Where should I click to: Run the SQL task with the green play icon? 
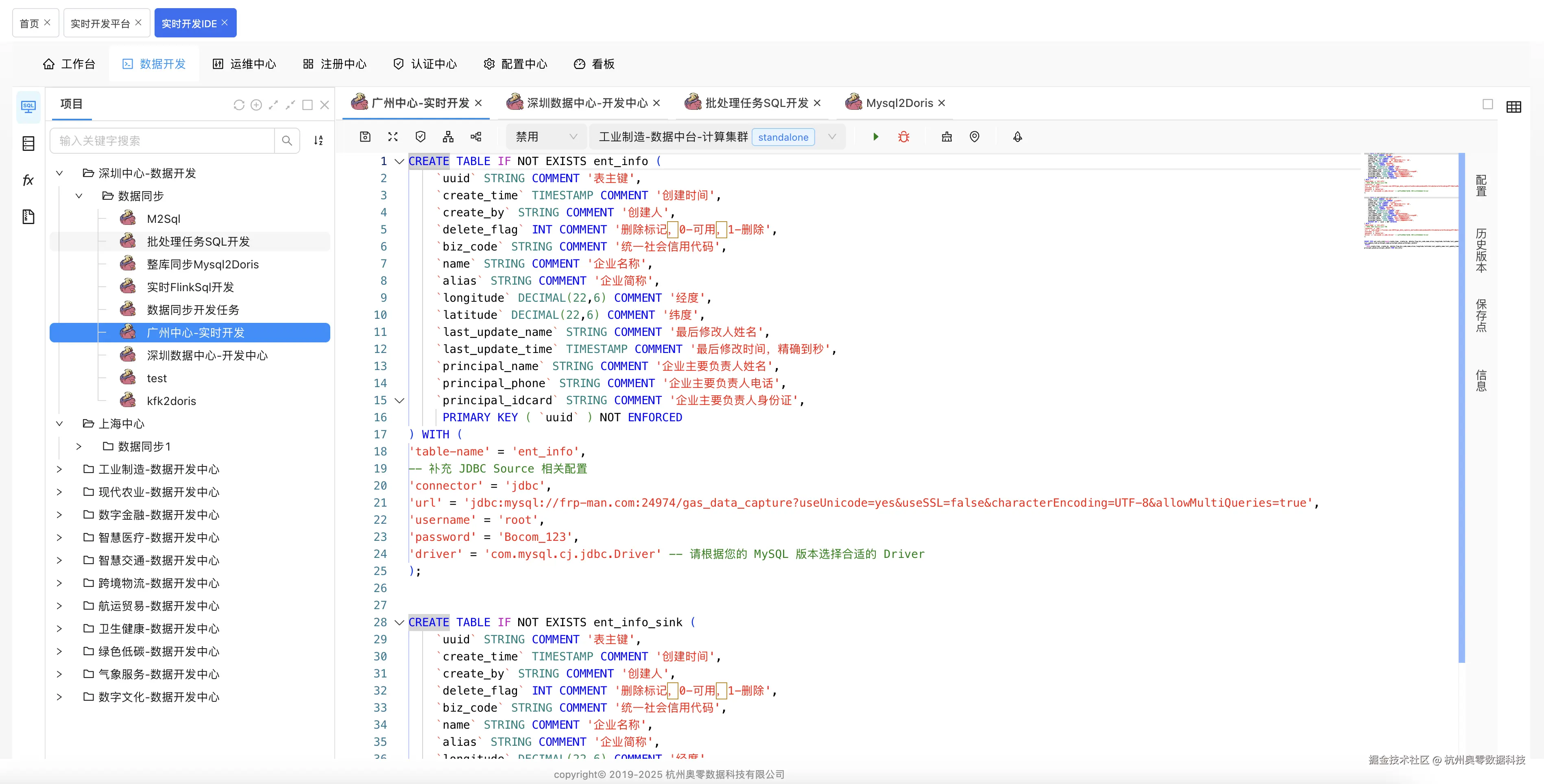(876, 137)
